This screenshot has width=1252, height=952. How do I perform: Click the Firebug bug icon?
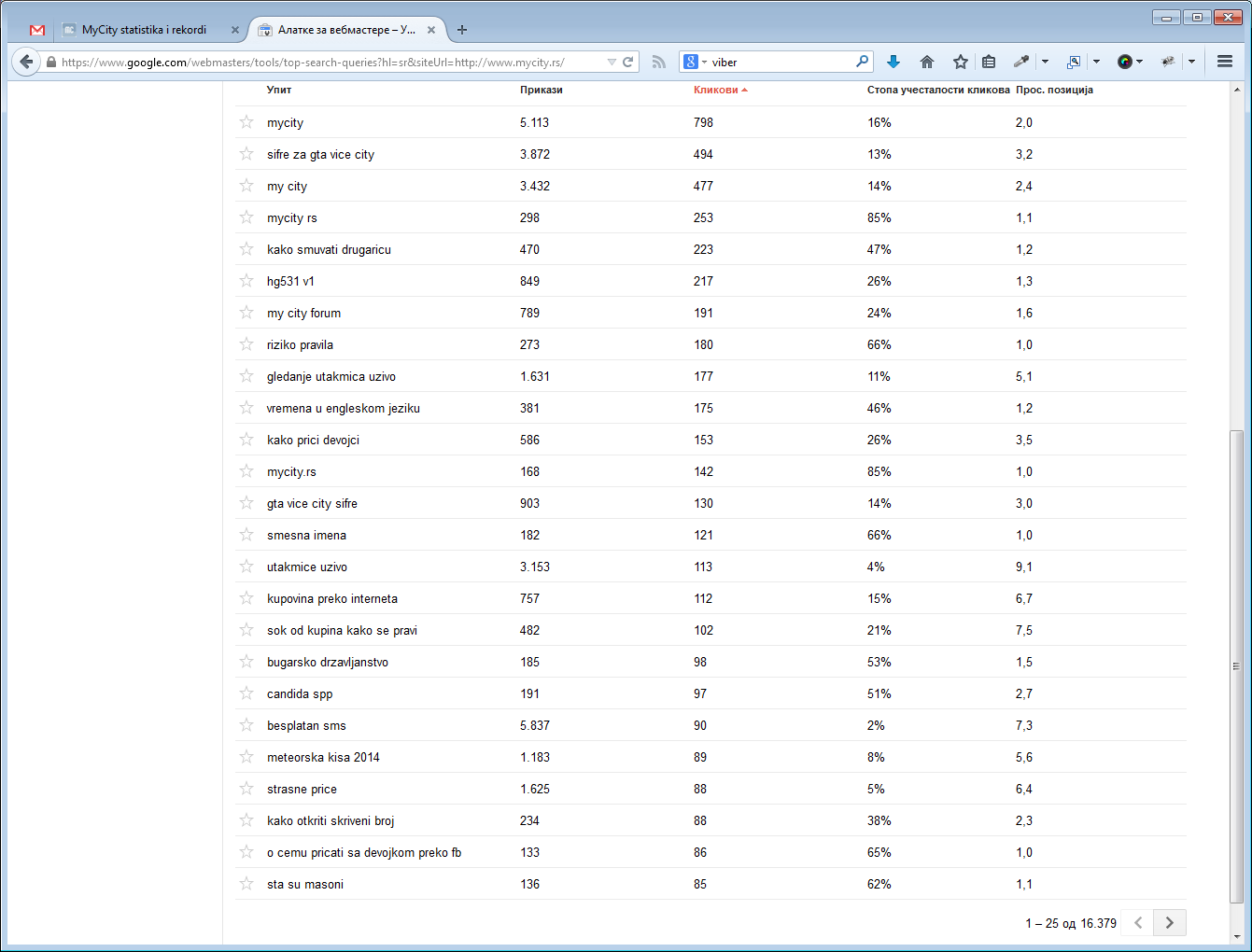[x=1168, y=62]
